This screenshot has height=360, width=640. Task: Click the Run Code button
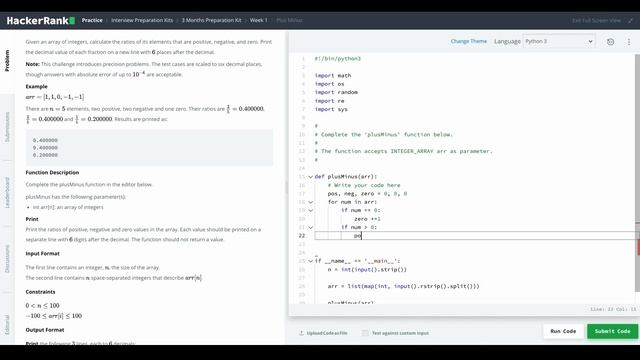coord(563,331)
